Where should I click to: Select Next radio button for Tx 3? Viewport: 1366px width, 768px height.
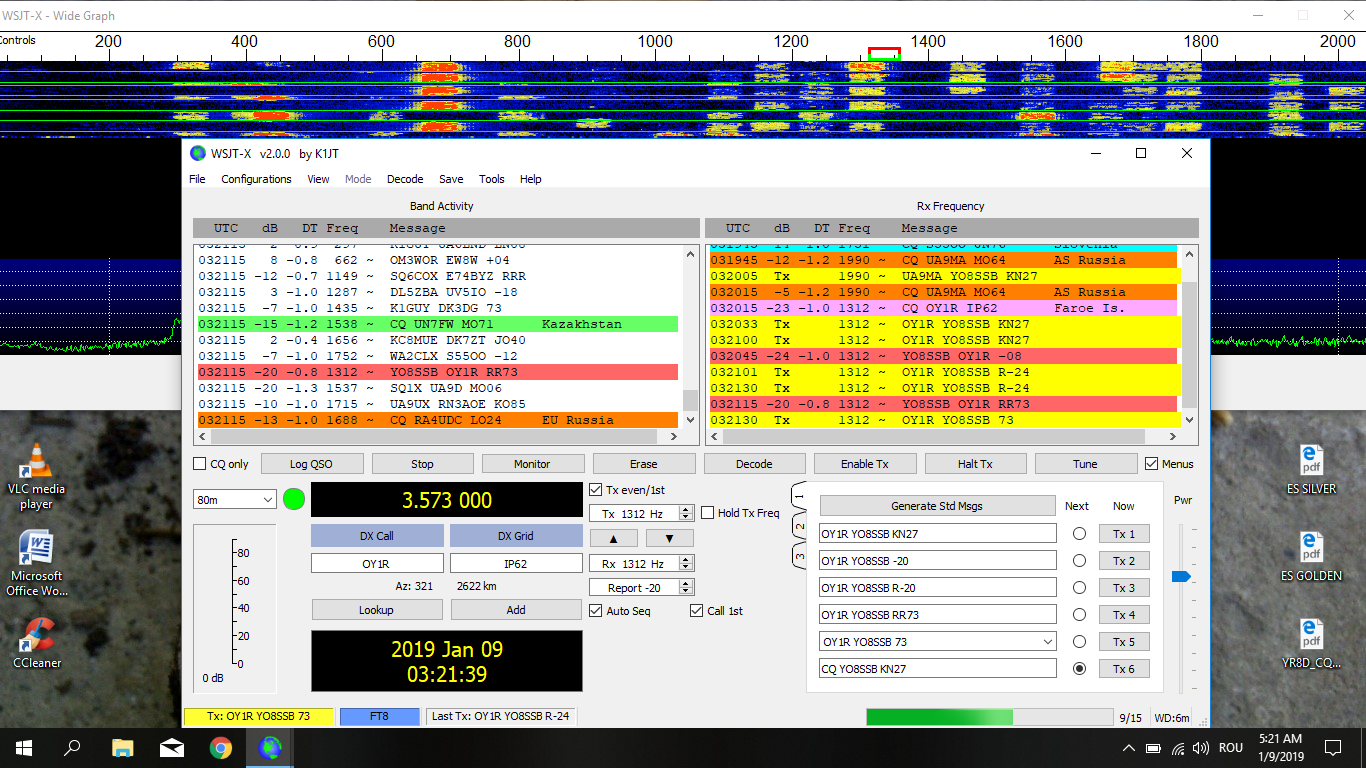[1079, 588]
